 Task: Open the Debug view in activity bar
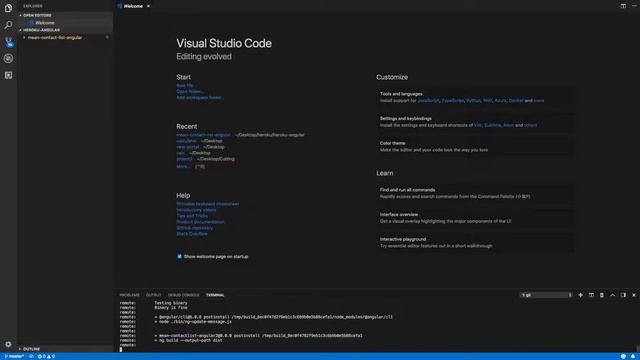(8, 58)
